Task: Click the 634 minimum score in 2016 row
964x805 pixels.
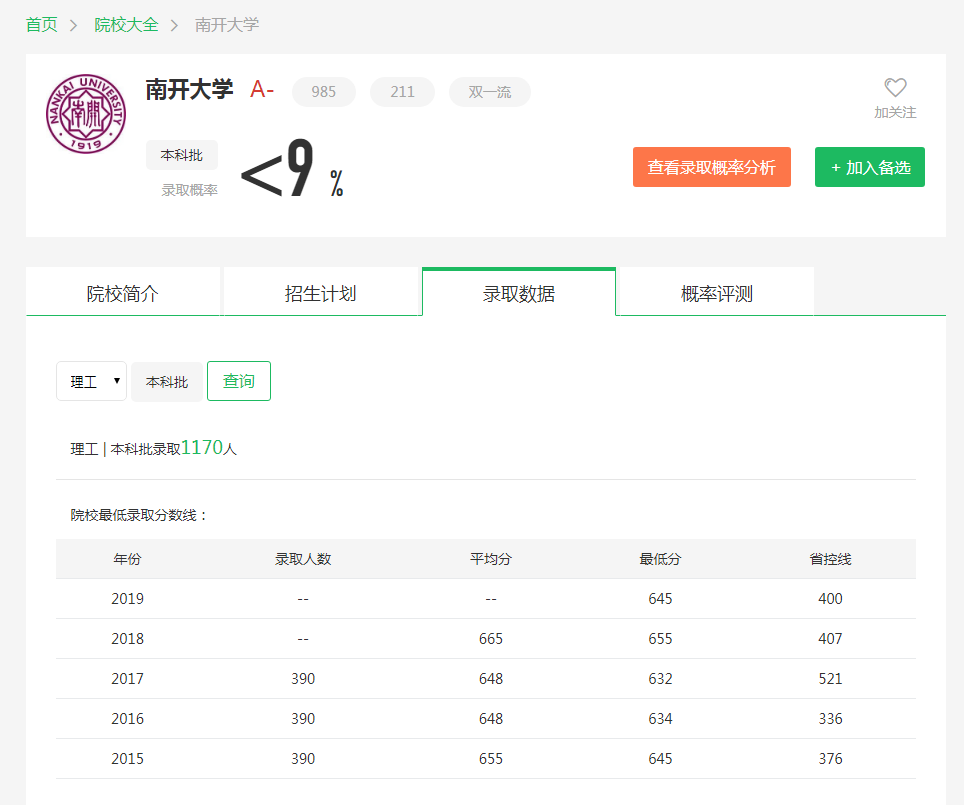Action: (660, 718)
